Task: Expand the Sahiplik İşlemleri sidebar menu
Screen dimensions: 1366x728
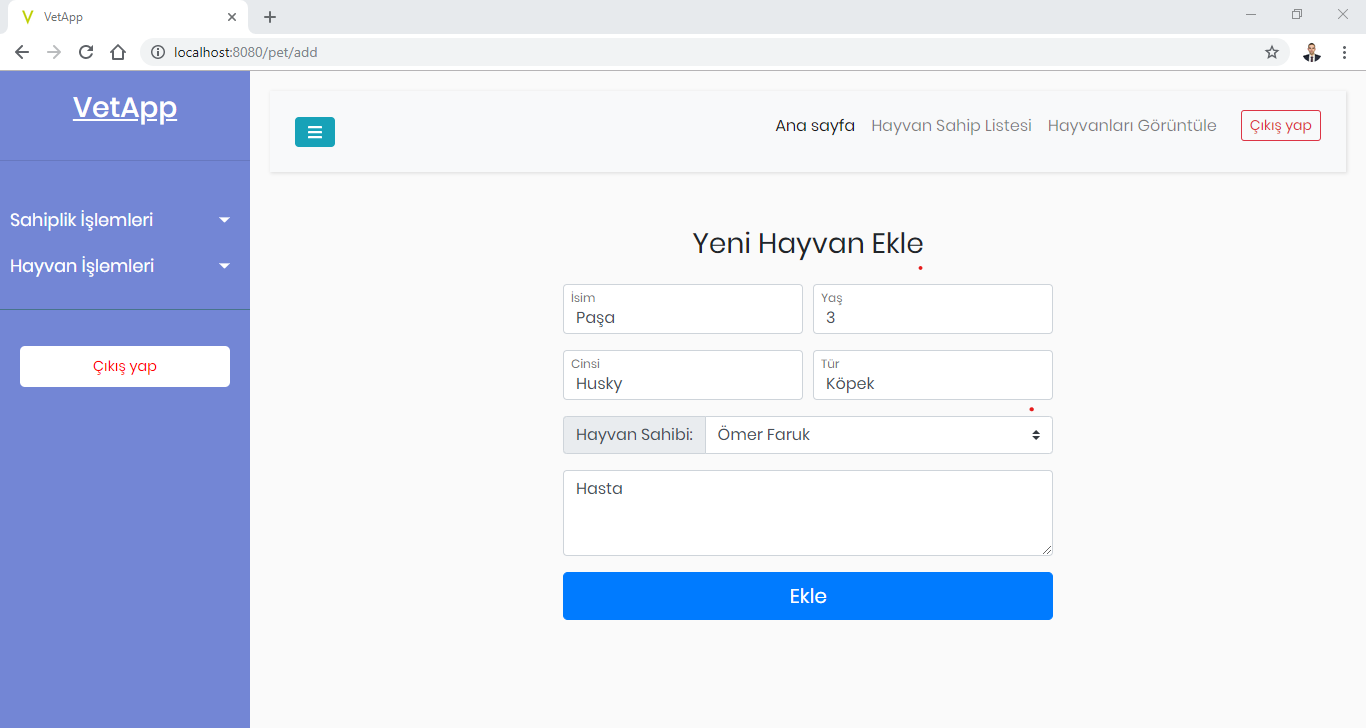Action: pyautogui.click(x=120, y=220)
